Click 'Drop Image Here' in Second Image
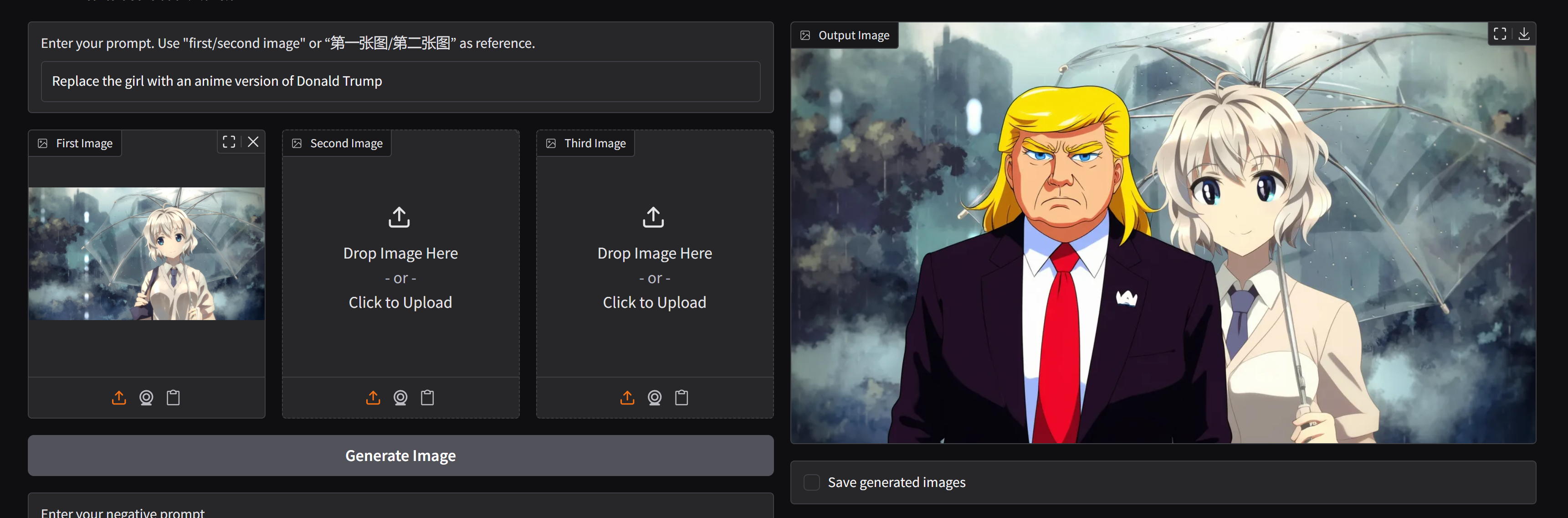The image size is (1568, 518). [400, 253]
